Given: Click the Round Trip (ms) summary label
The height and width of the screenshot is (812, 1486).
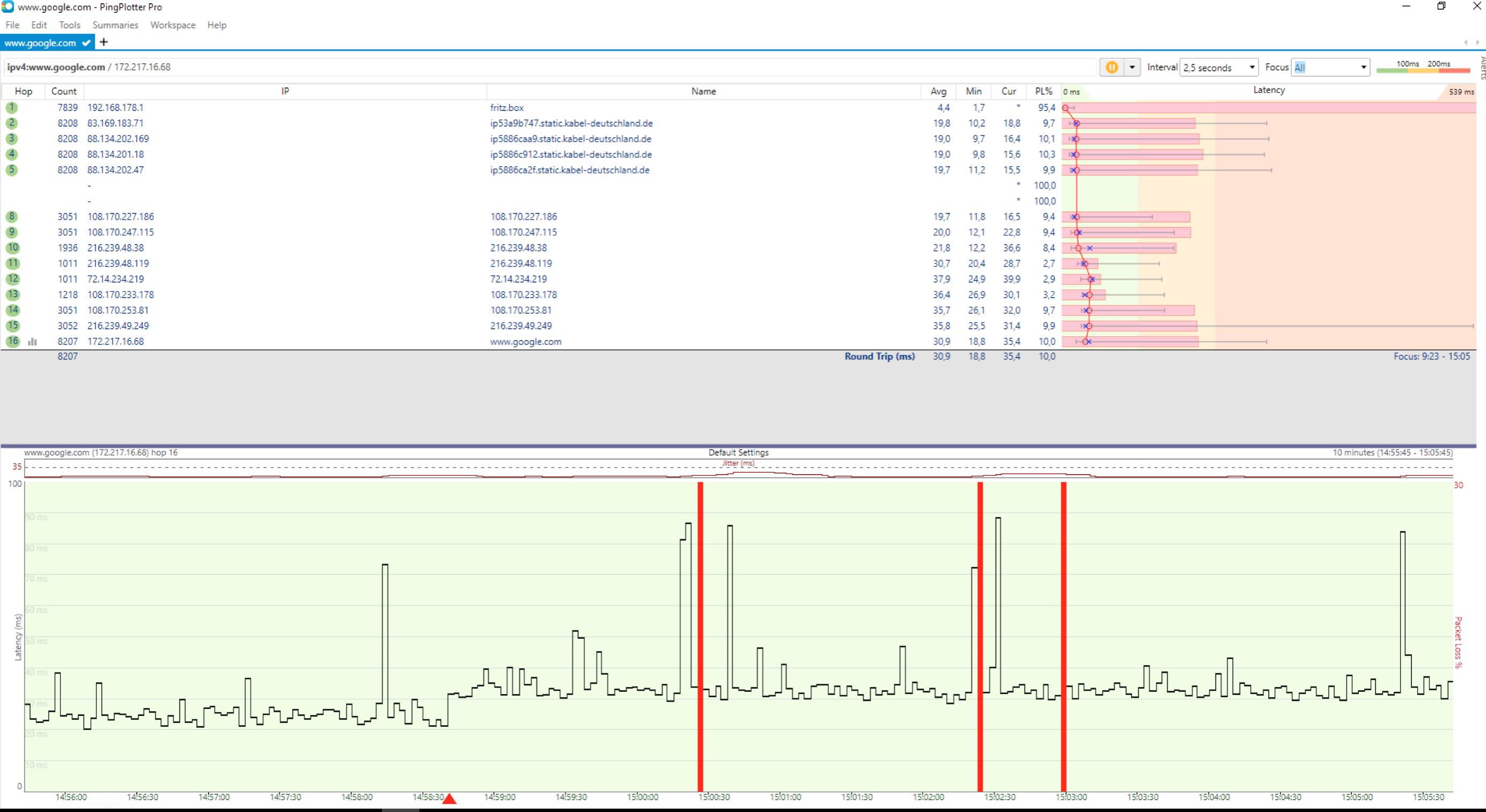Looking at the screenshot, I should coord(880,356).
